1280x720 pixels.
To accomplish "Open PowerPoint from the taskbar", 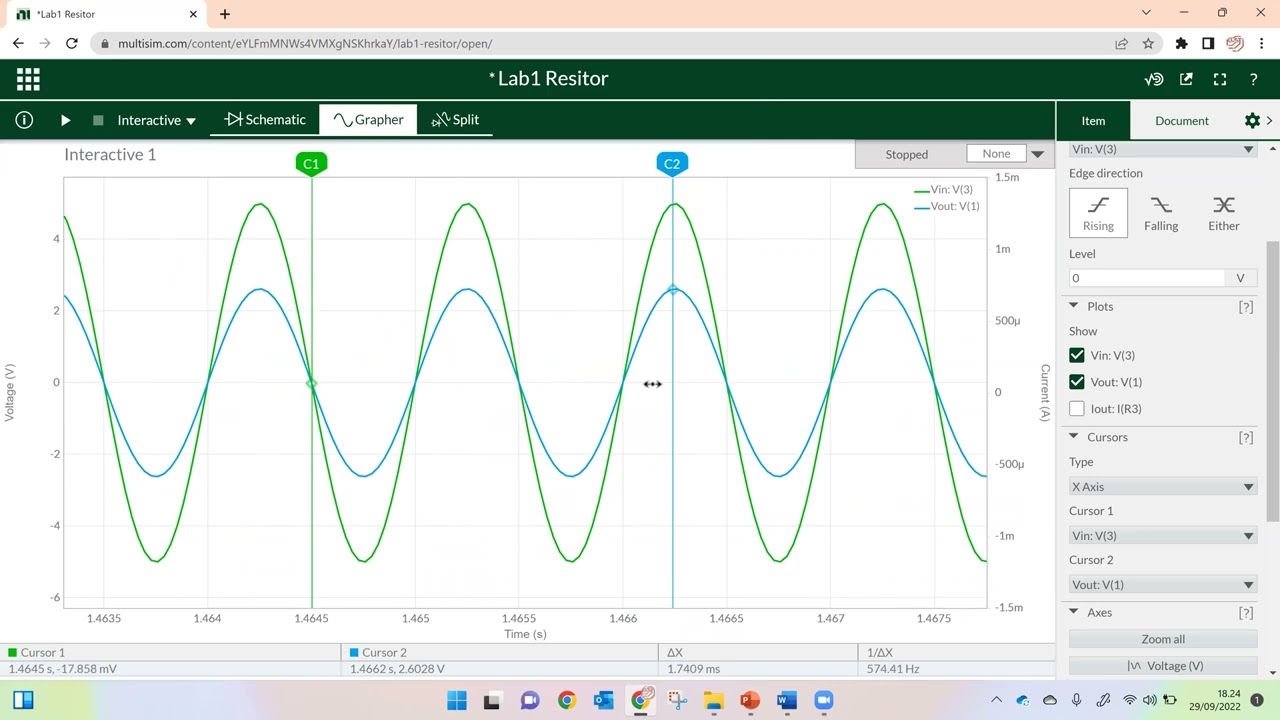I will click(x=750, y=700).
